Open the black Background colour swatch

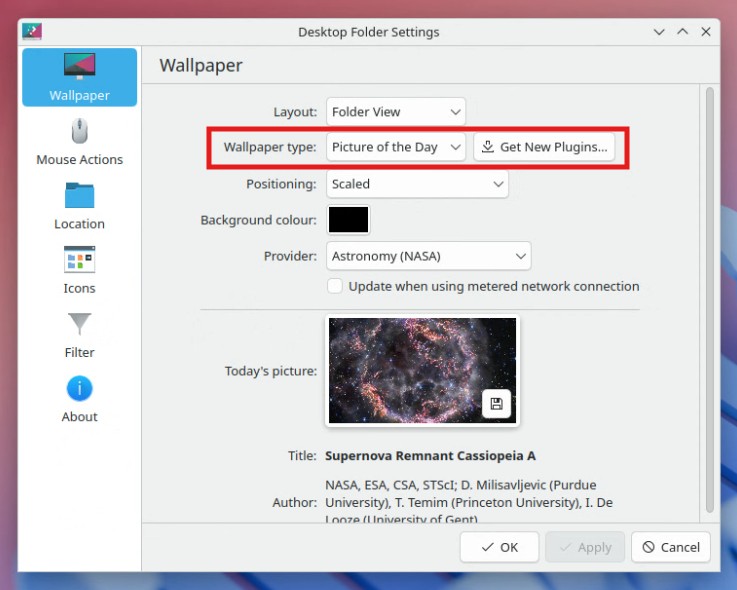click(348, 220)
